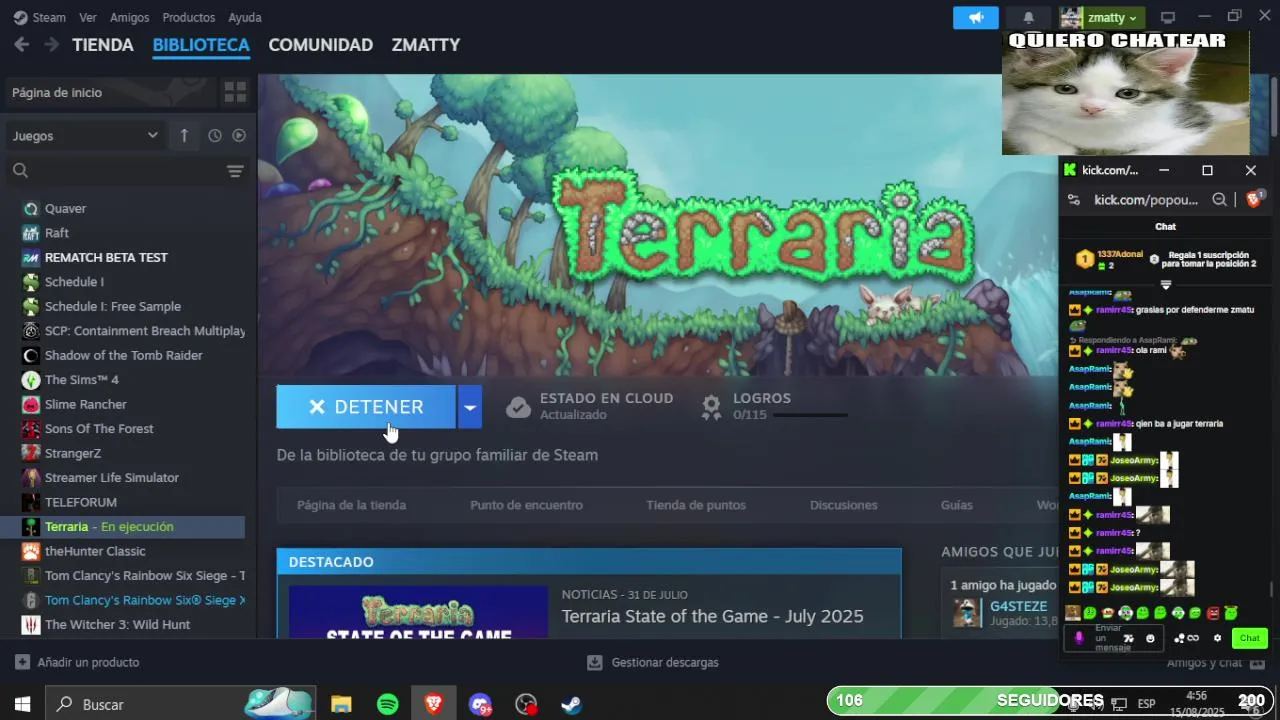Open Steam announcements megaphone button

point(976,17)
